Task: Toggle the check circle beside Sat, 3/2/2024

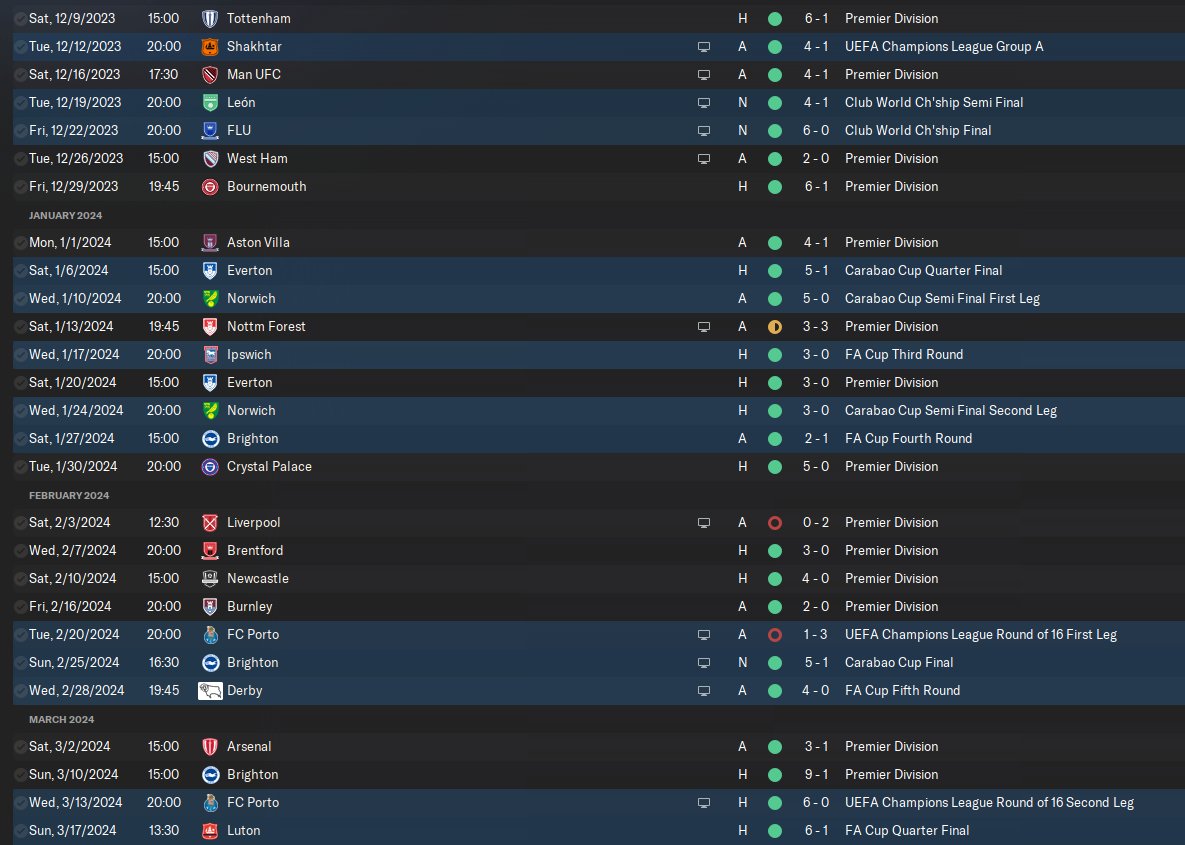Action: (x=20, y=746)
